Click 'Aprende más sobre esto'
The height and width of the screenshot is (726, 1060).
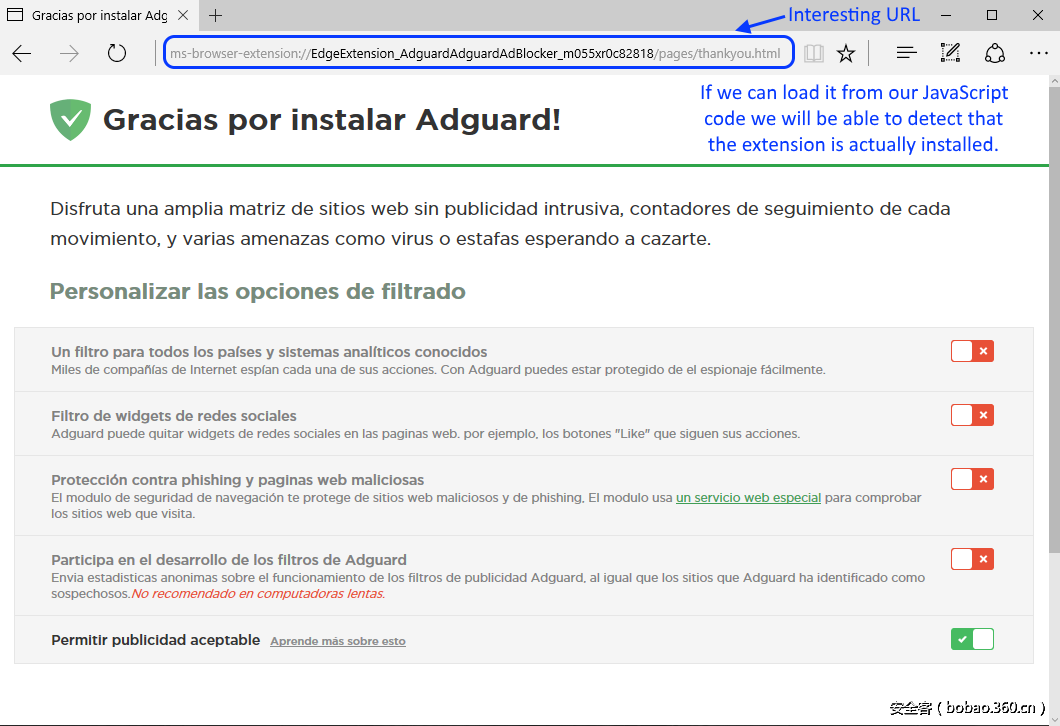pos(337,641)
